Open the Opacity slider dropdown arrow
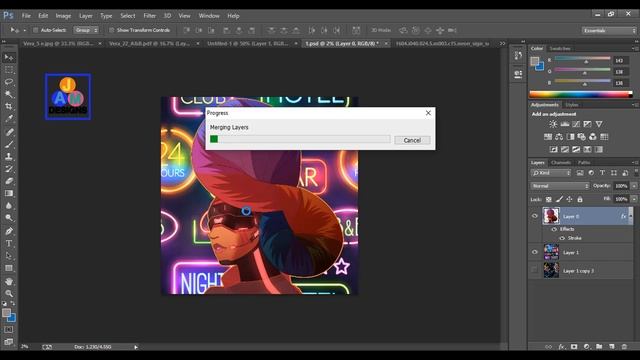The height and width of the screenshot is (360, 640). click(634, 186)
